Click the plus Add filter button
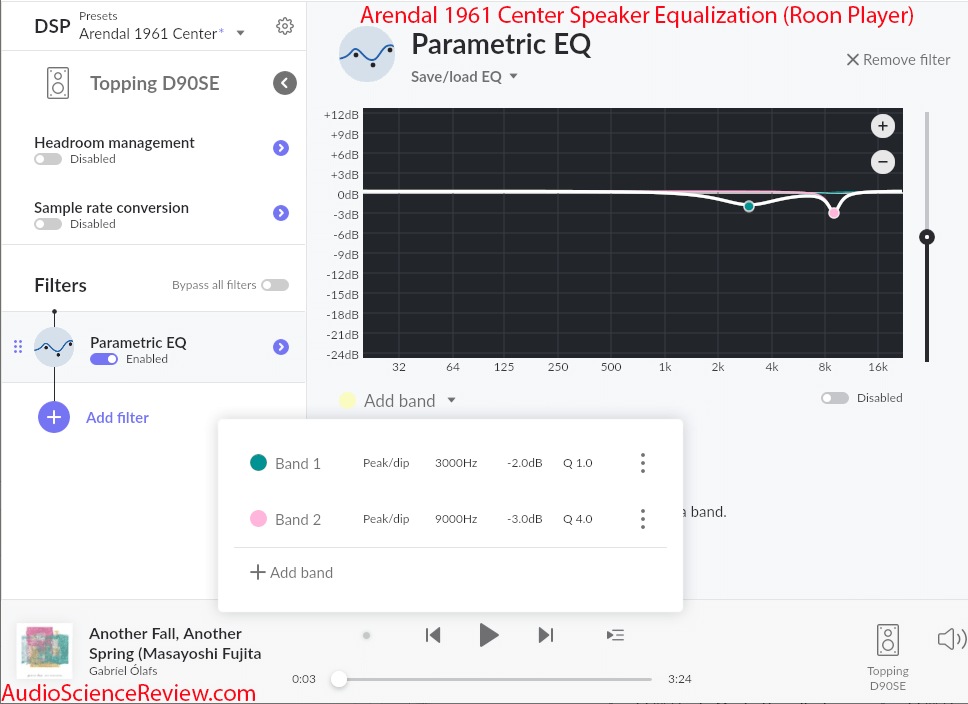Image resolution: width=968 pixels, height=704 pixels. pos(54,417)
